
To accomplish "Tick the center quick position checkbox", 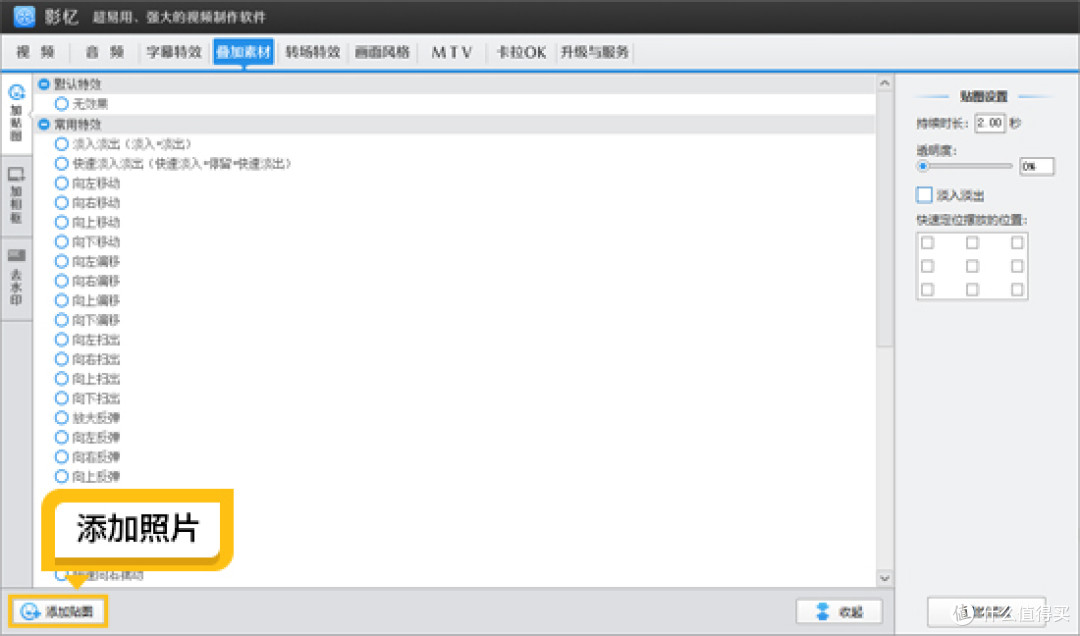I will pos(972,266).
